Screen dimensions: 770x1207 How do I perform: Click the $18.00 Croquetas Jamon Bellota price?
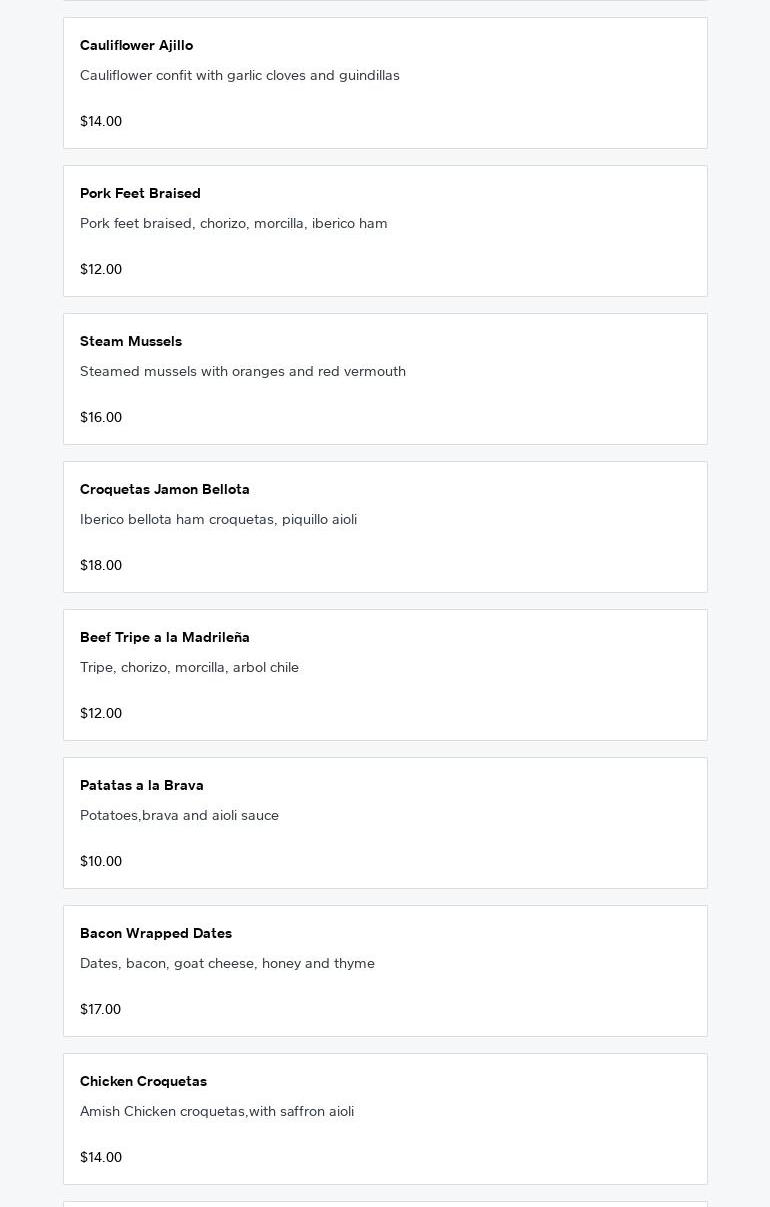coord(101,565)
